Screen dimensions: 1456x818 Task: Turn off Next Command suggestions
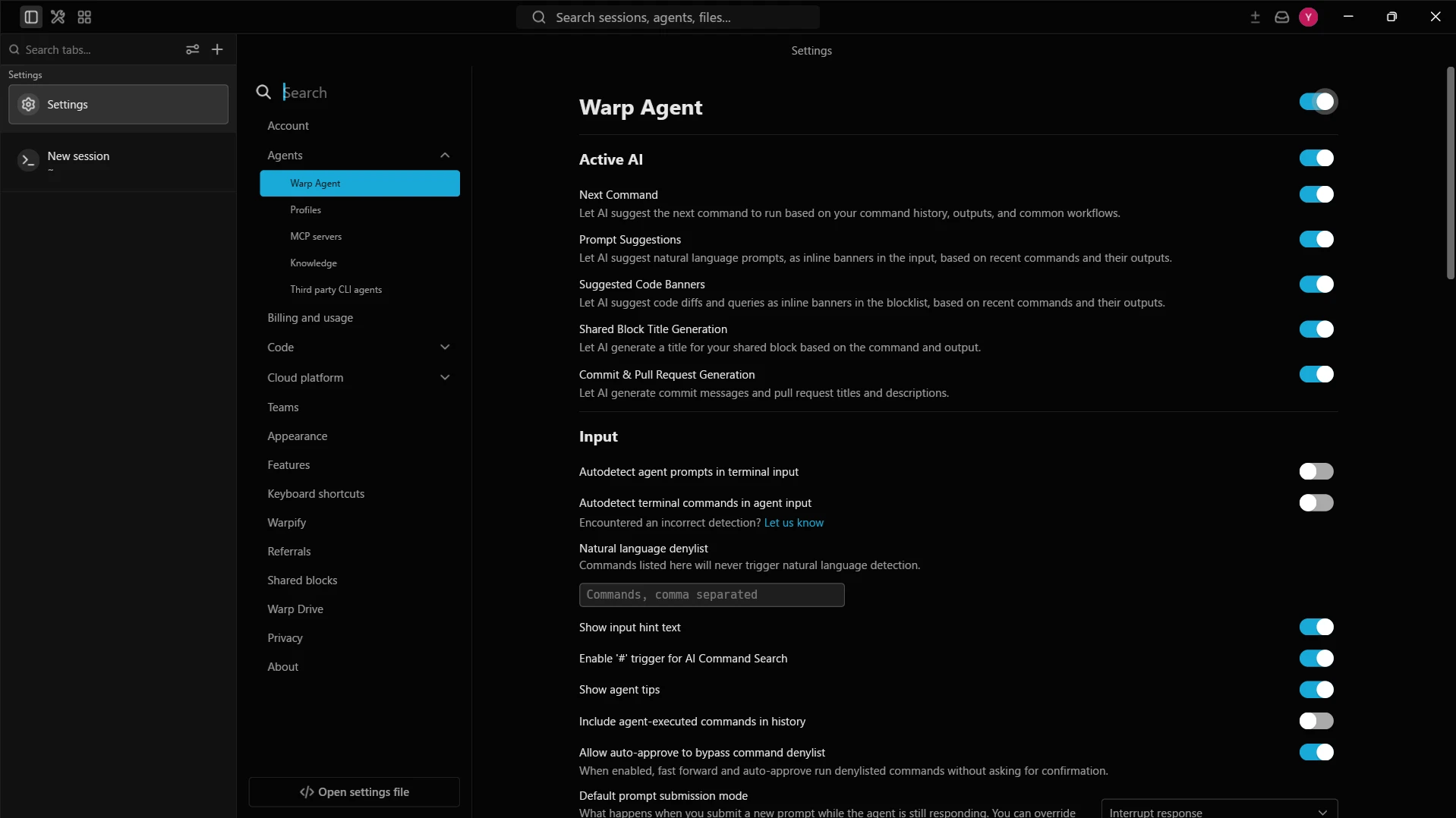pyautogui.click(x=1316, y=194)
